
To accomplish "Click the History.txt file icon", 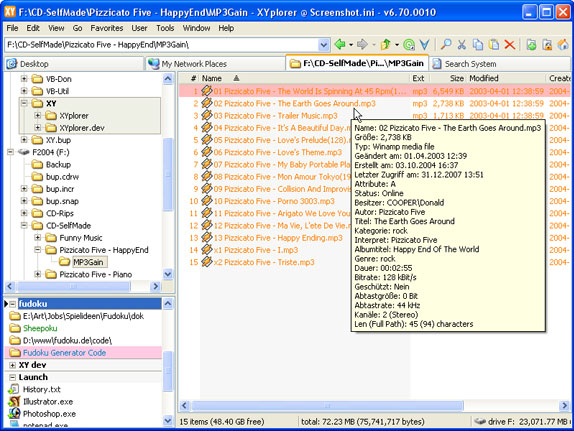I will point(14,389).
